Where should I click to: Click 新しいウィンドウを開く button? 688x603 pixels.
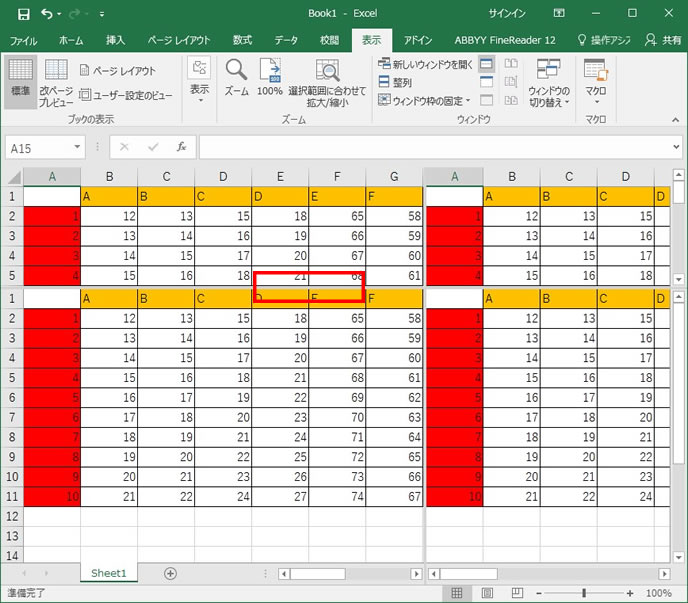425,64
